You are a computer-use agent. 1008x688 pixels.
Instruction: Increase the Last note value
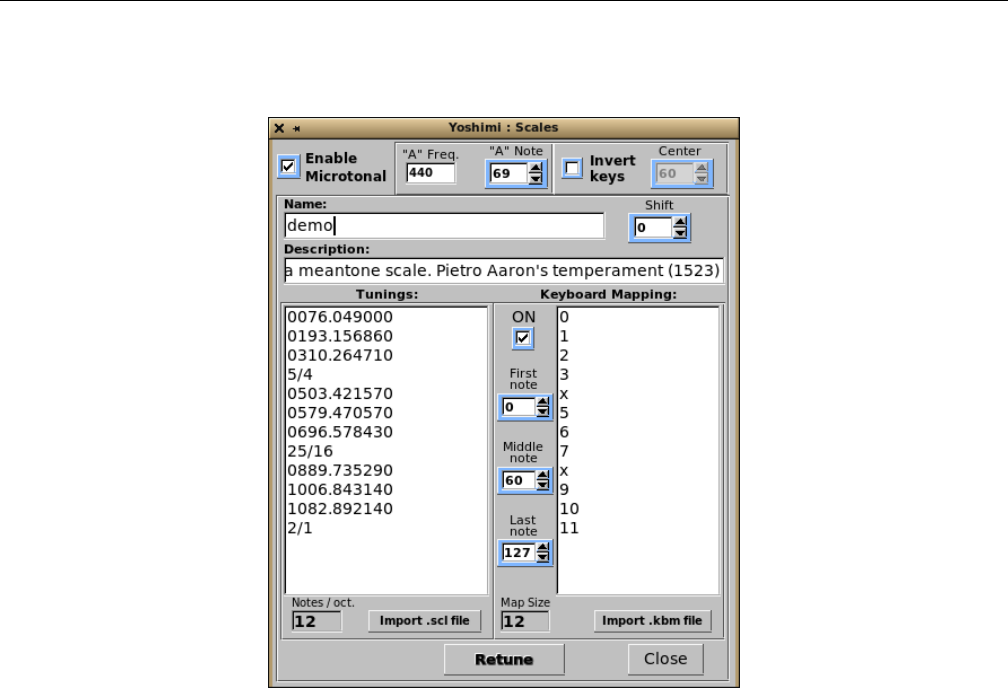(x=543, y=548)
